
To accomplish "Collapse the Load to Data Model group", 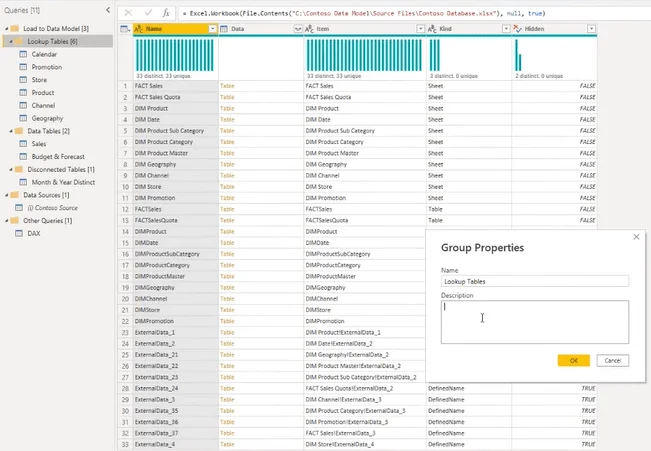I will [7, 29].
